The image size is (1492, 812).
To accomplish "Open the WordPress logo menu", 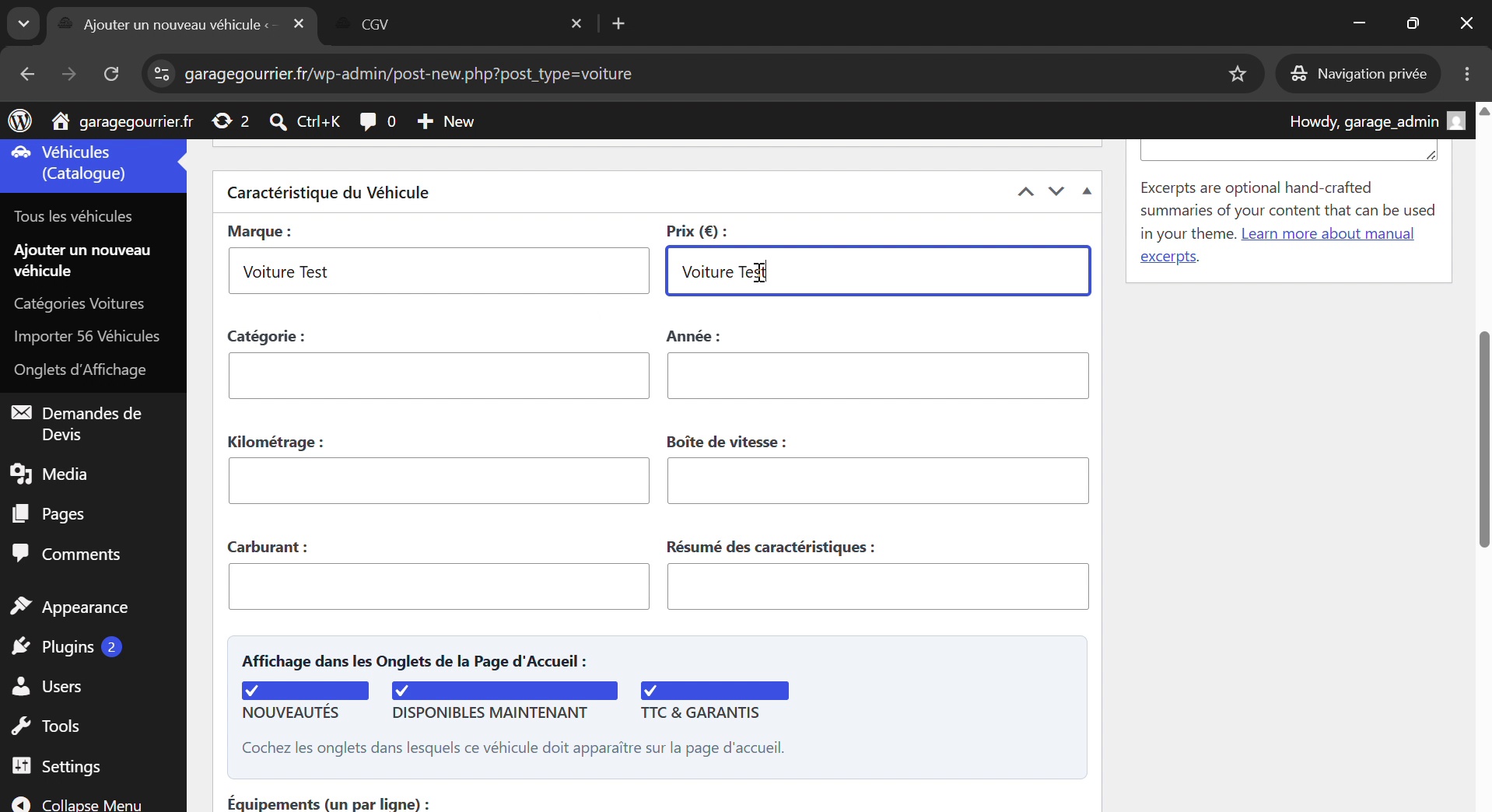I will 20,121.
